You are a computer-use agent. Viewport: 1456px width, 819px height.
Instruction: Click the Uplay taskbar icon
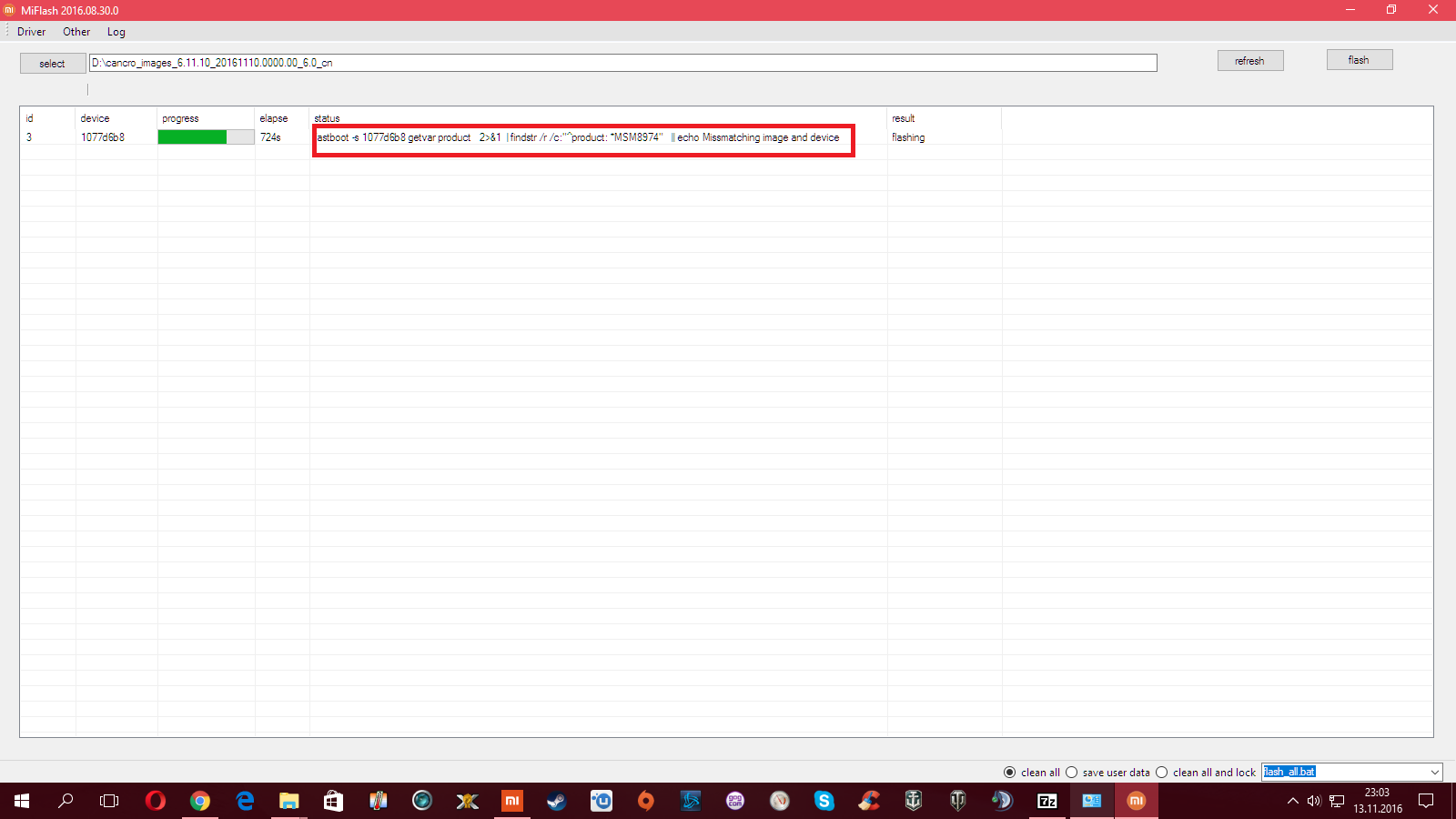coord(601,801)
